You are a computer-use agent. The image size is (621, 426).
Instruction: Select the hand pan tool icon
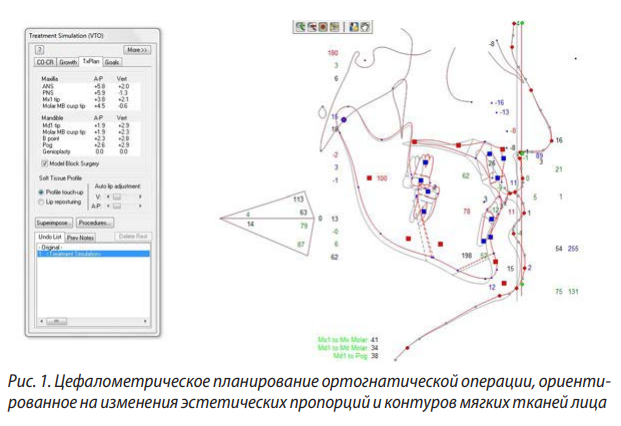pyautogui.click(x=365, y=27)
